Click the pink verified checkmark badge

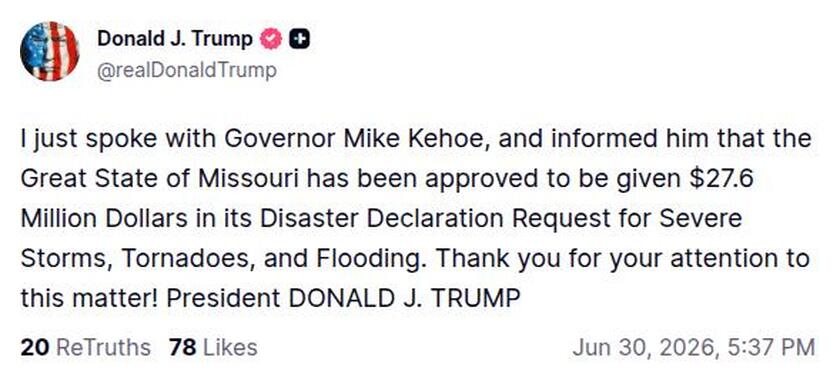click(x=271, y=39)
